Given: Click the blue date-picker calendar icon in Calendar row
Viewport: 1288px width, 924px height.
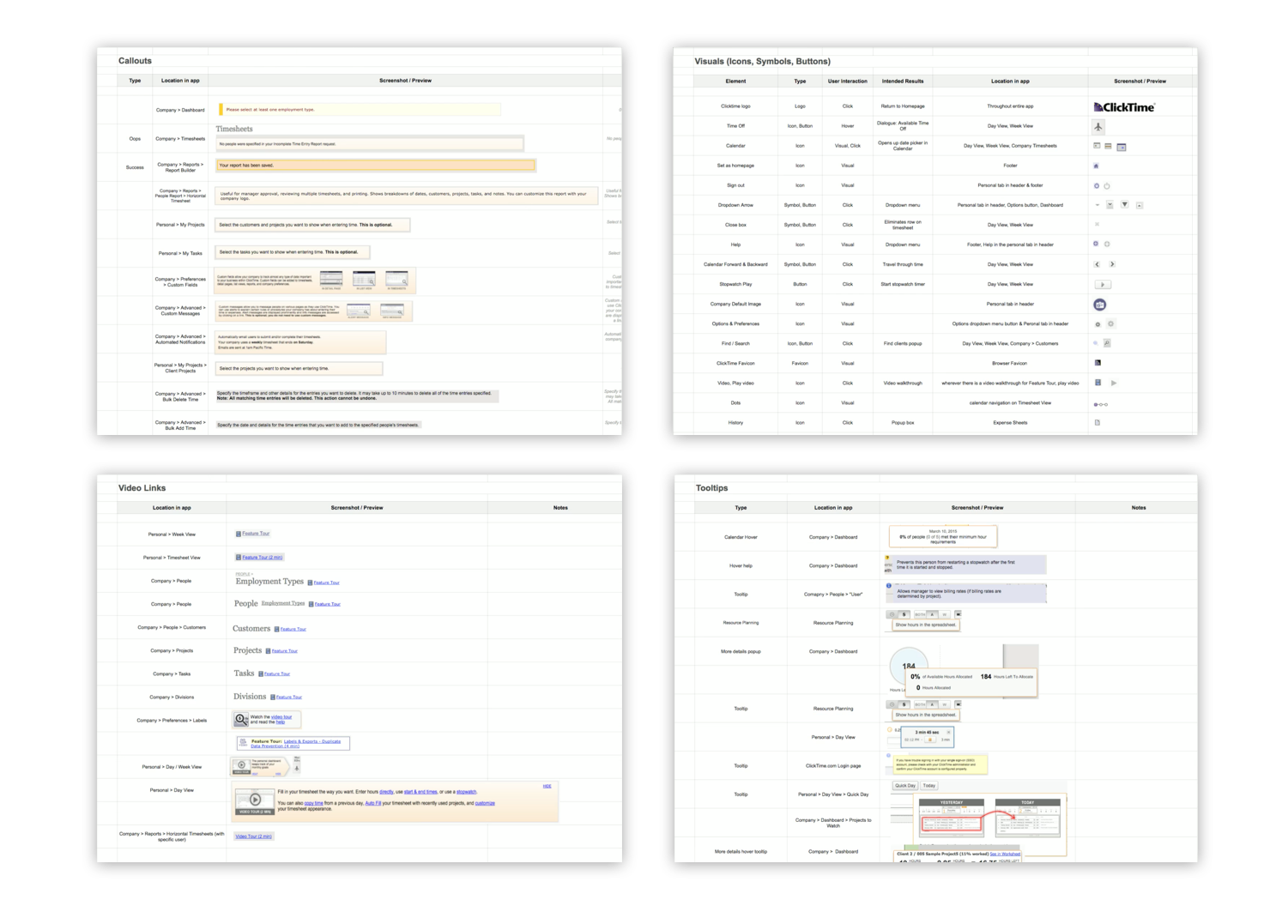Looking at the screenshot, I should click(x=1121, y=147).
